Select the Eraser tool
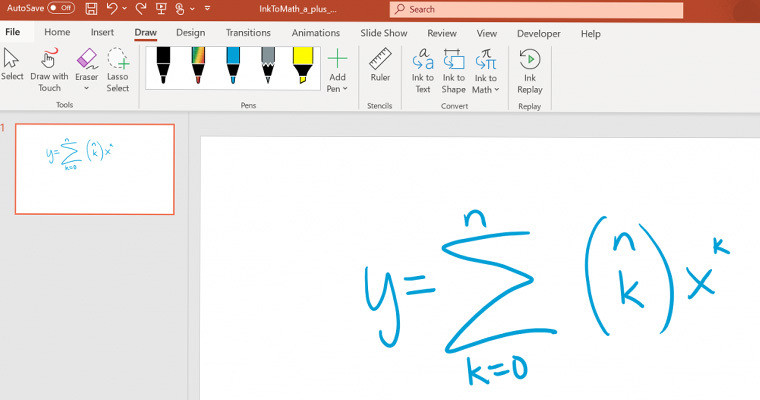760x400 pixels. 87,64
